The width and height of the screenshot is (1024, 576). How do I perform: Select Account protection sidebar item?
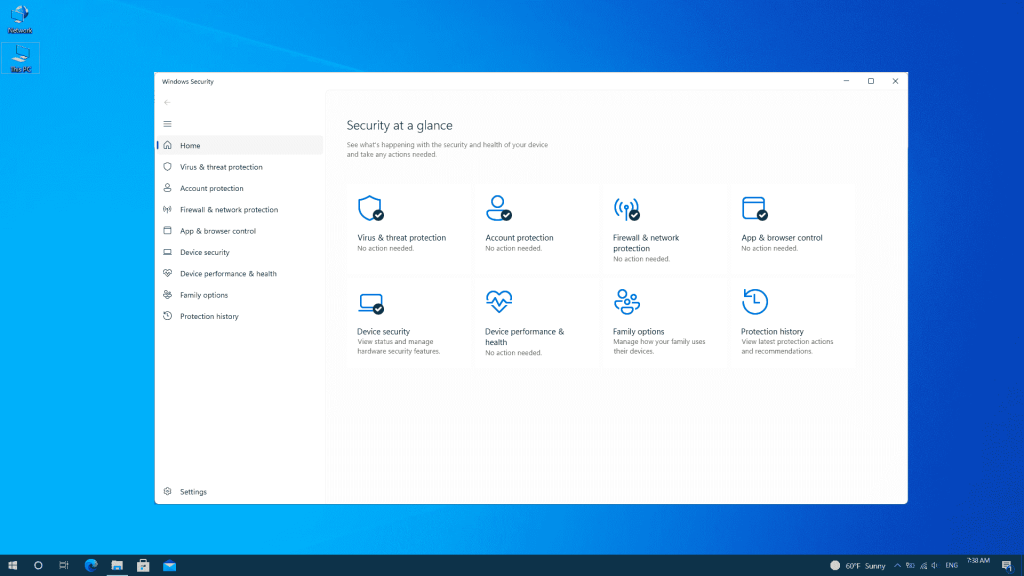[240, 188]
